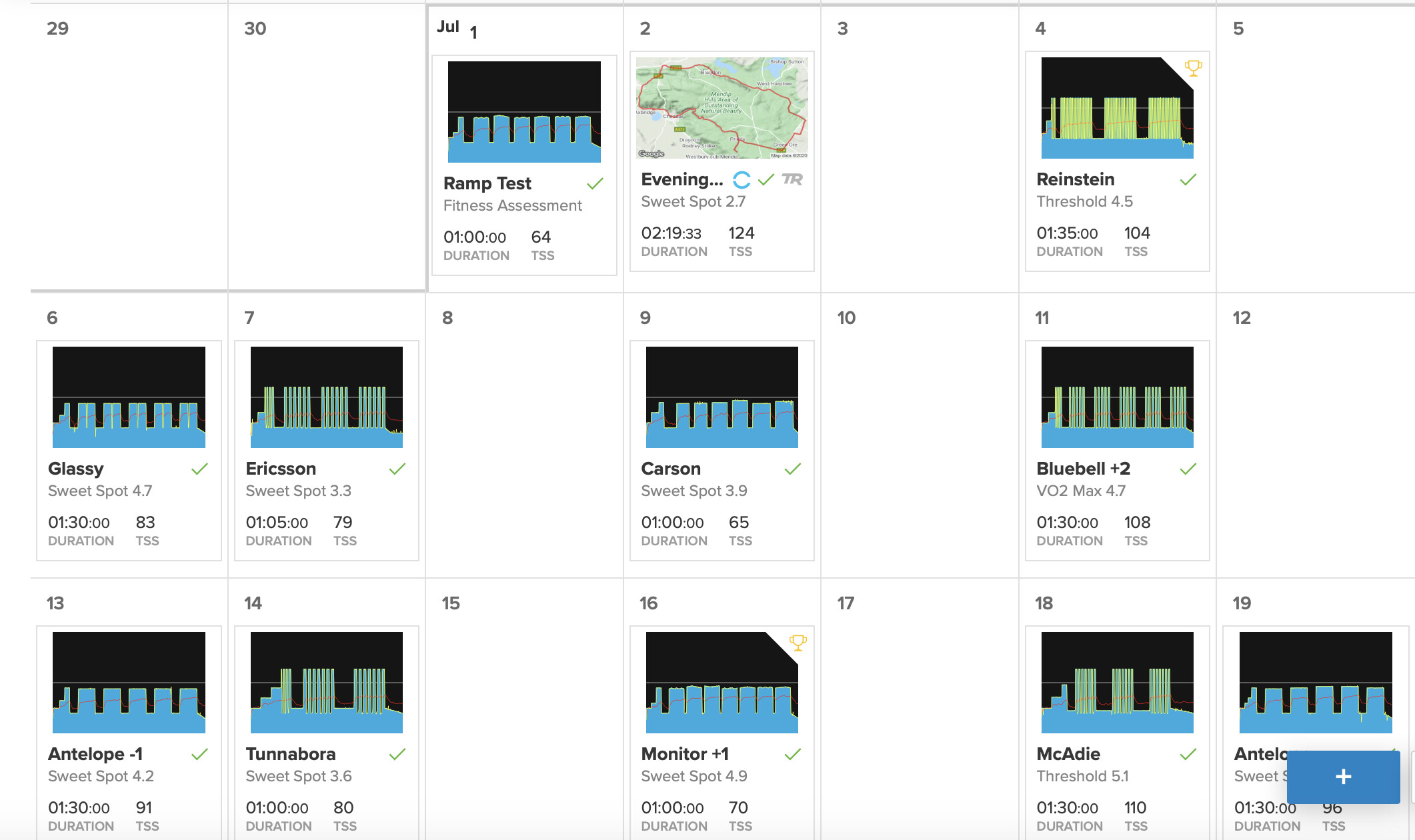Open the Ramp Test workout graph
The image size is (1415, 840).
tap(524, 112)
